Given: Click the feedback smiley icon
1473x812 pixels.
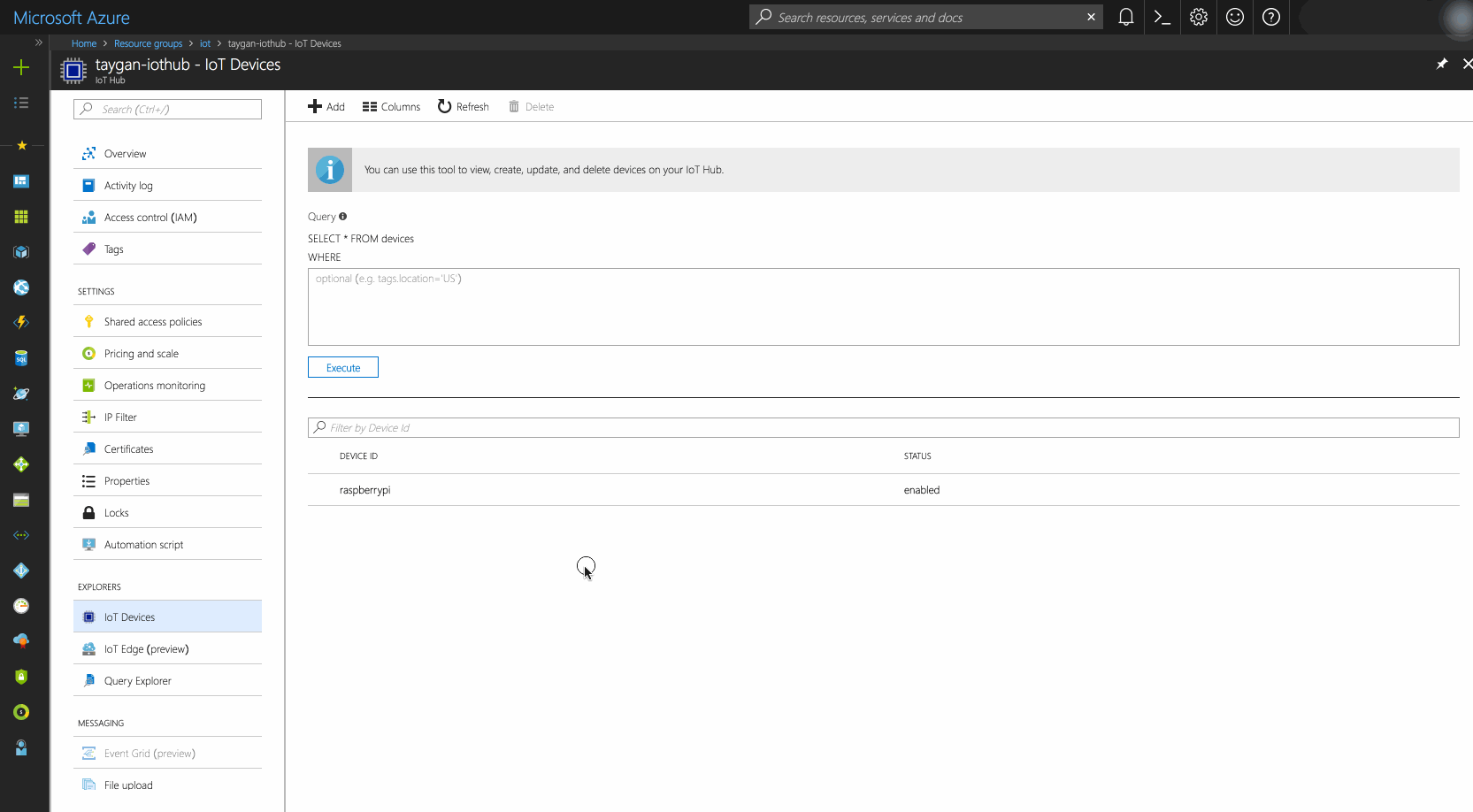Looking at the screenshot, I should pos(1234,17).
